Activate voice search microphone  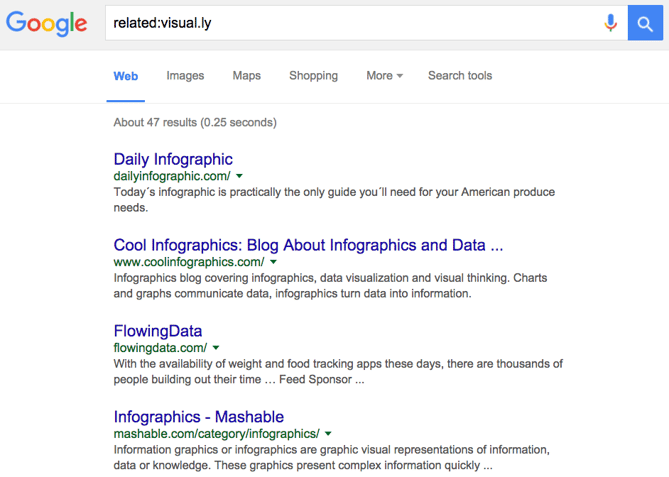point(610,22)
